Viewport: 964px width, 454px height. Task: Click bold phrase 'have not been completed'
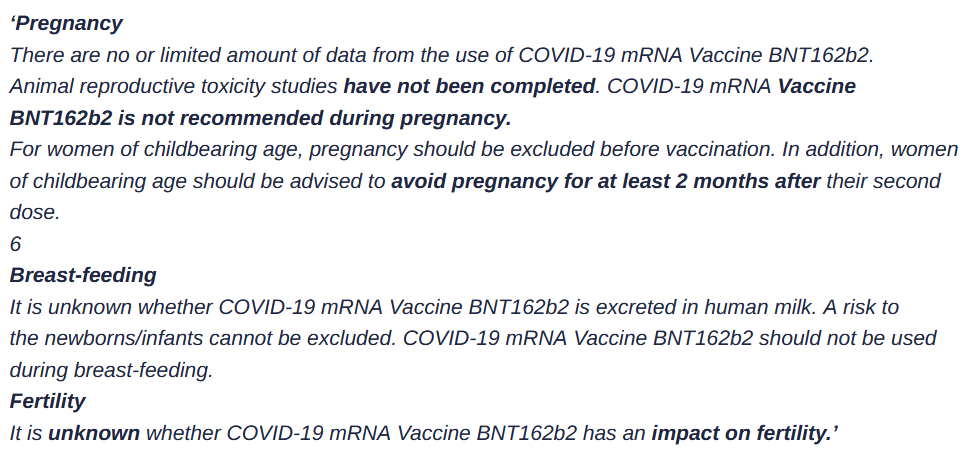468,86
